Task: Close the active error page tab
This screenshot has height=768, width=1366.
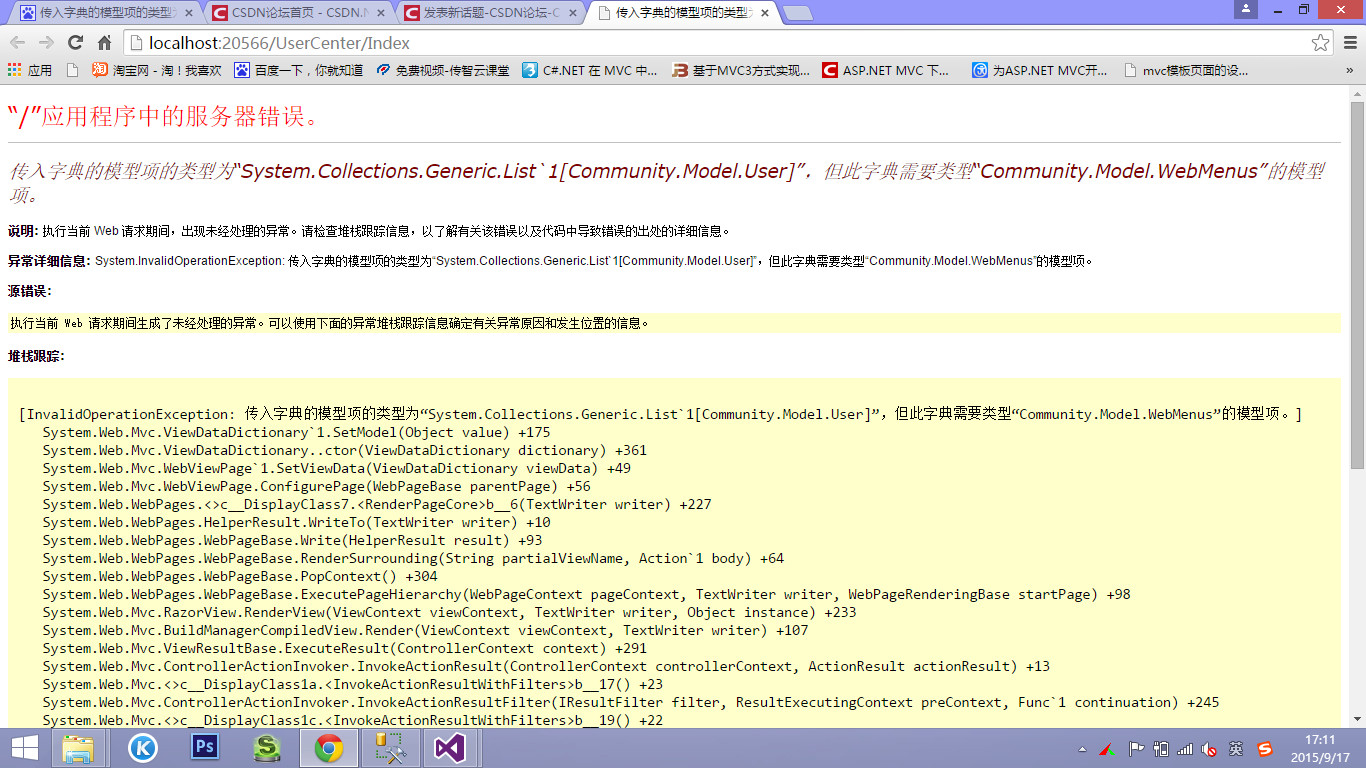Action: click(x=765, y=14)
